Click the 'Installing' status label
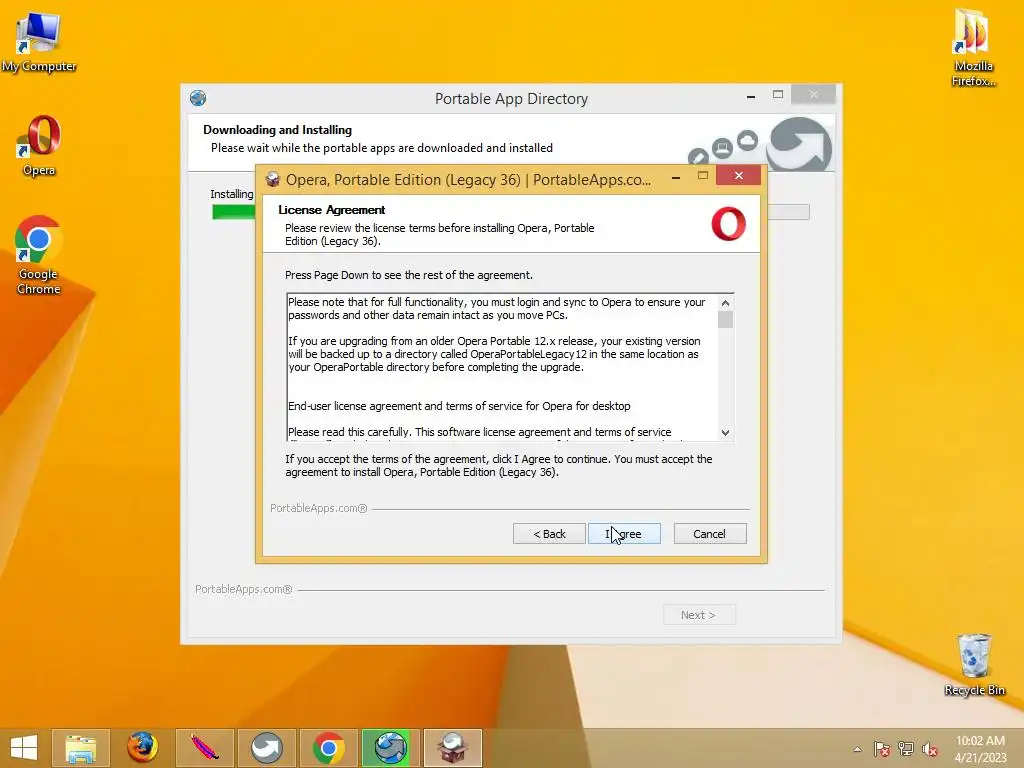The image size is (1024, 768). [x=232, y=194]
